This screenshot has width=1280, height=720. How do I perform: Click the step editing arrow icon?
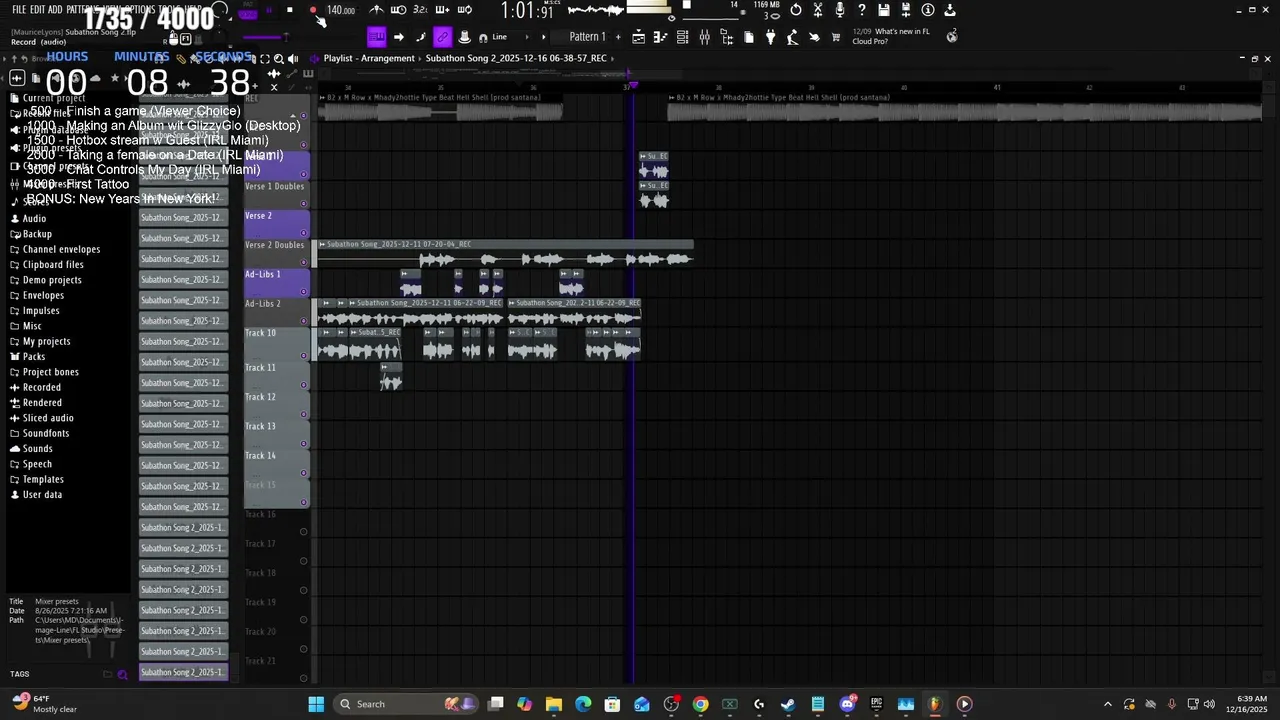[398, 37]
